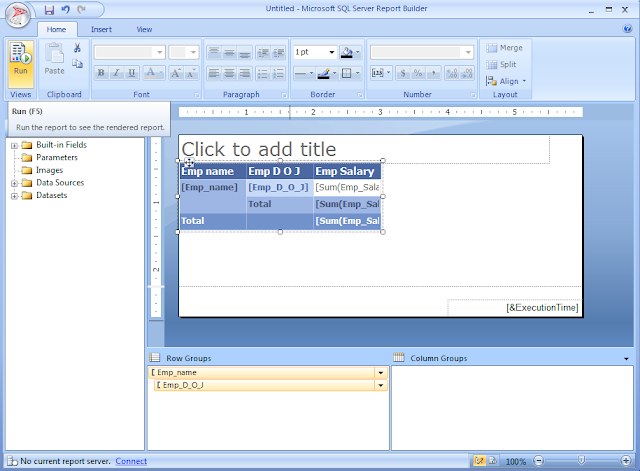640x471 pixels.
Task: Click the Merge cells button
Action: [504, 48]
